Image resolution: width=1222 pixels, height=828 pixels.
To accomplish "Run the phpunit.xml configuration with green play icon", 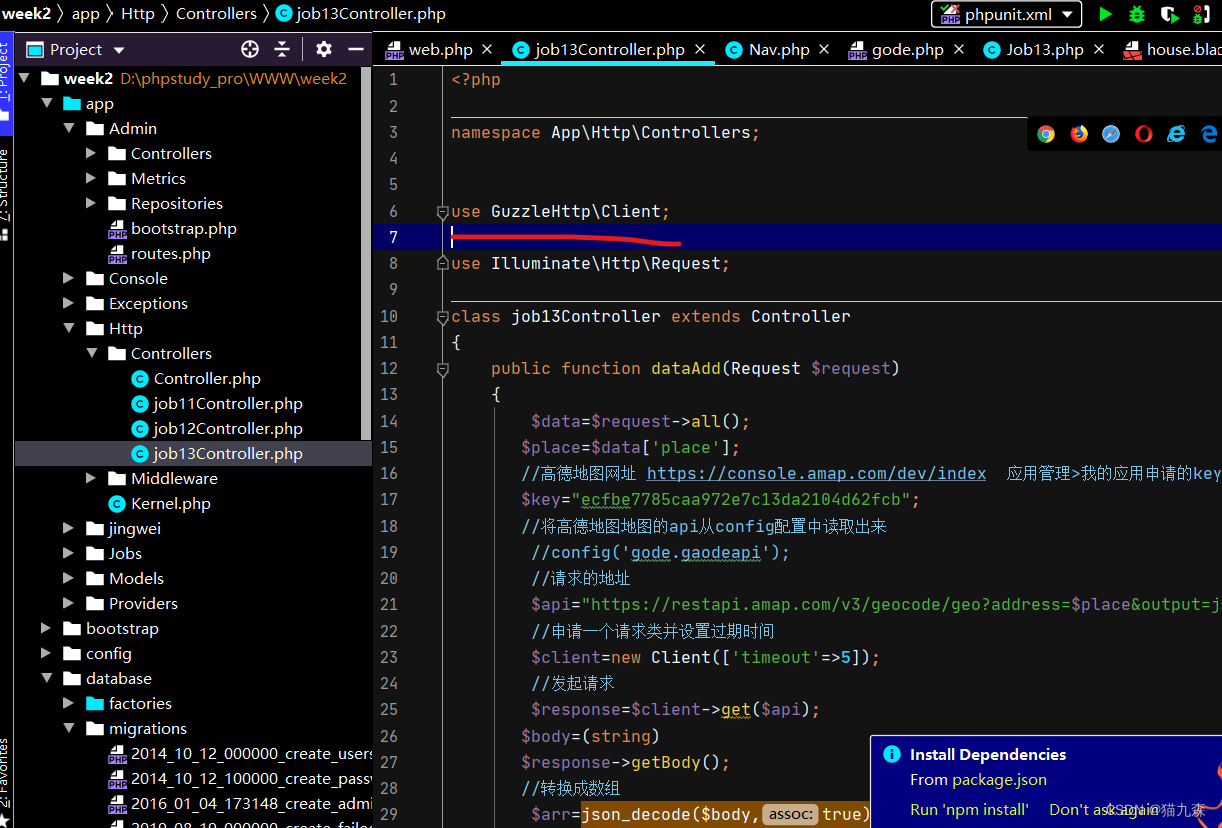I will coord(1104,14).
